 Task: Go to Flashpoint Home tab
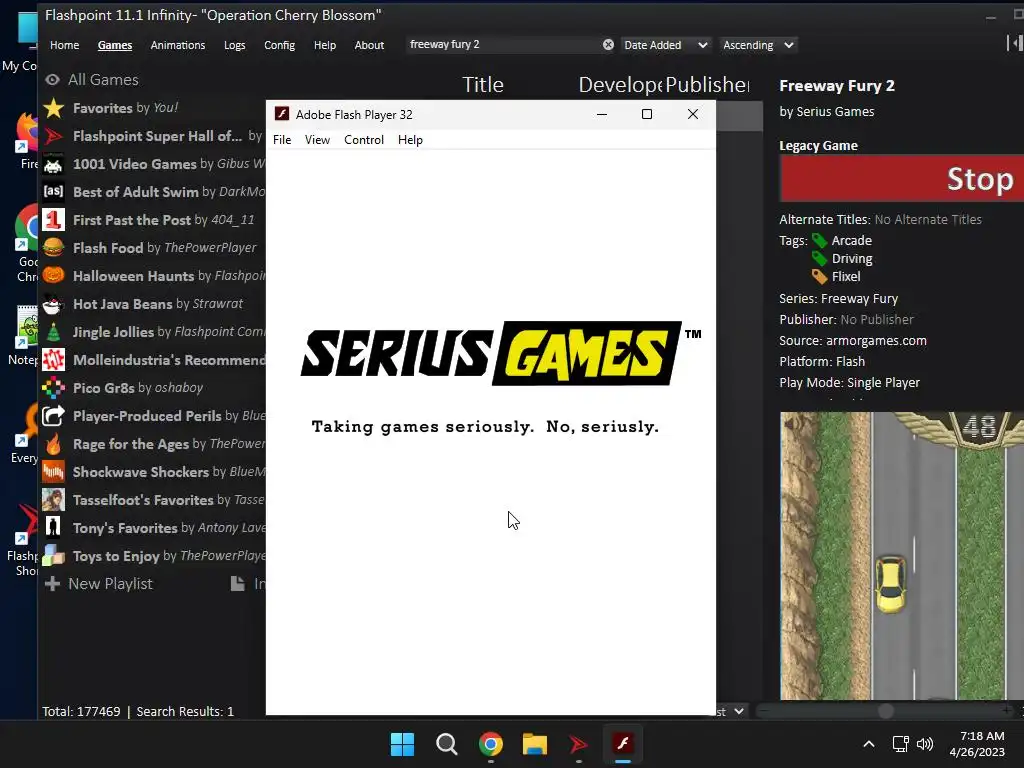tap(65, 45)
